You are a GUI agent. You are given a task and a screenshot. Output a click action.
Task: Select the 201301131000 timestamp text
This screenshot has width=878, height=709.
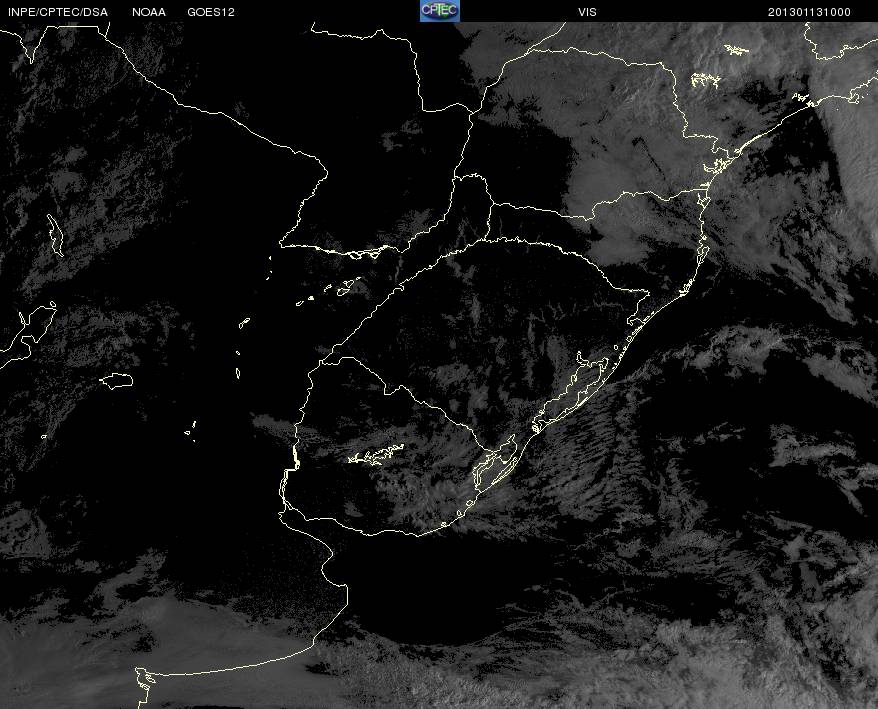(809, 12)
